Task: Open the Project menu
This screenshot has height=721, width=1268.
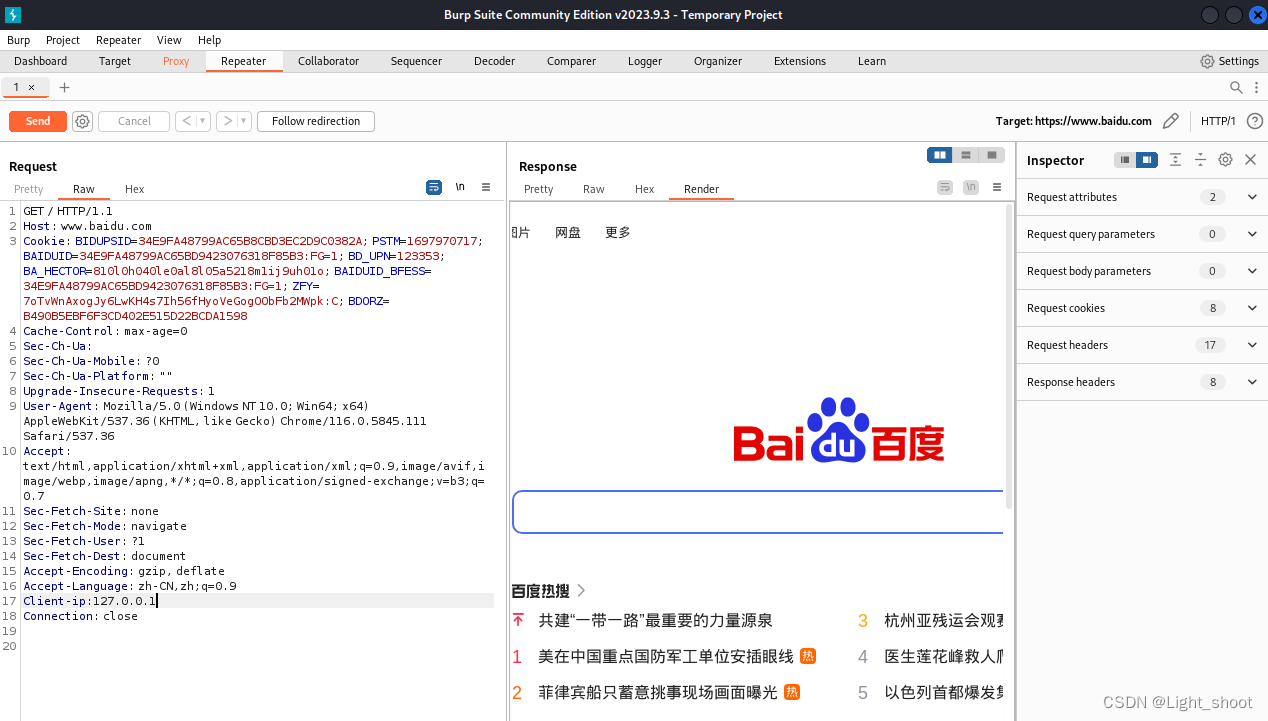Action: (x=63, y=40)
